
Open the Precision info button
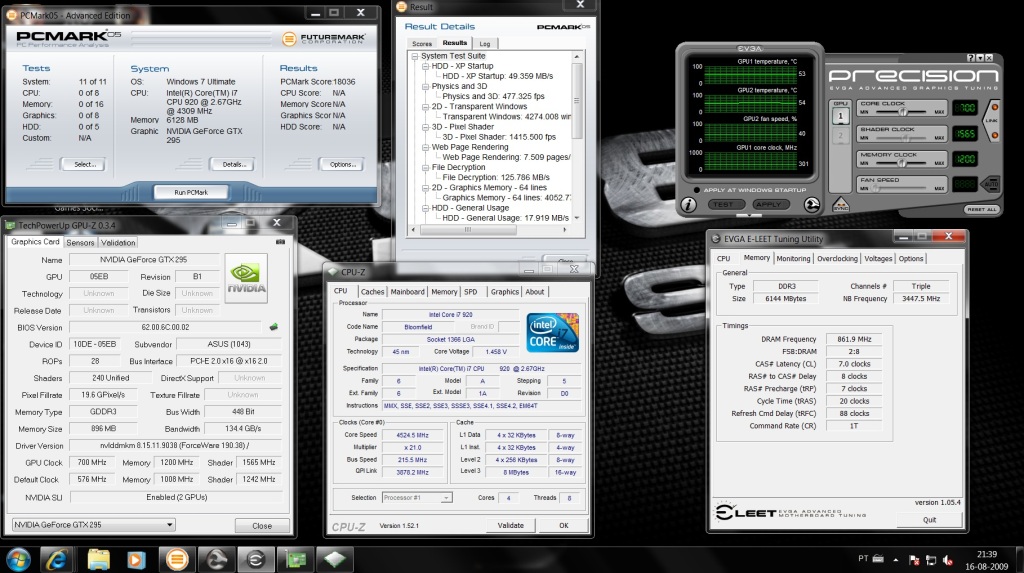688,205
